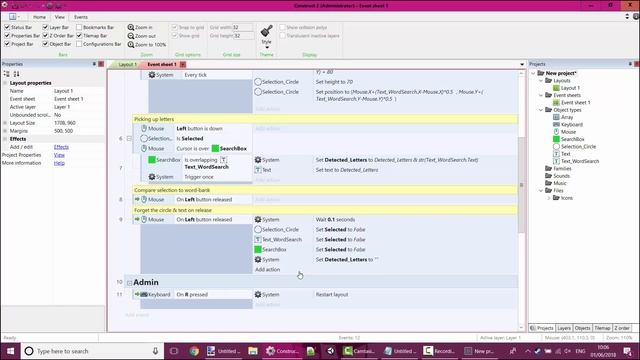Close the Properties panel with red X
The image size is (640, 360).
[101, 64]
